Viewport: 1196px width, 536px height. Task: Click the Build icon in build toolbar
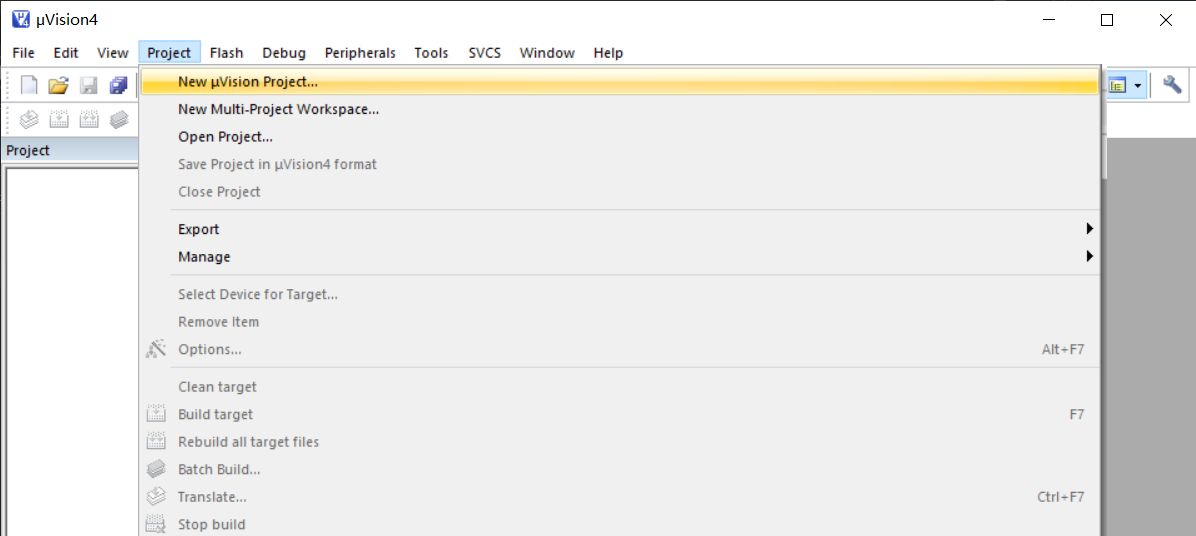click(x=59, y=120)
